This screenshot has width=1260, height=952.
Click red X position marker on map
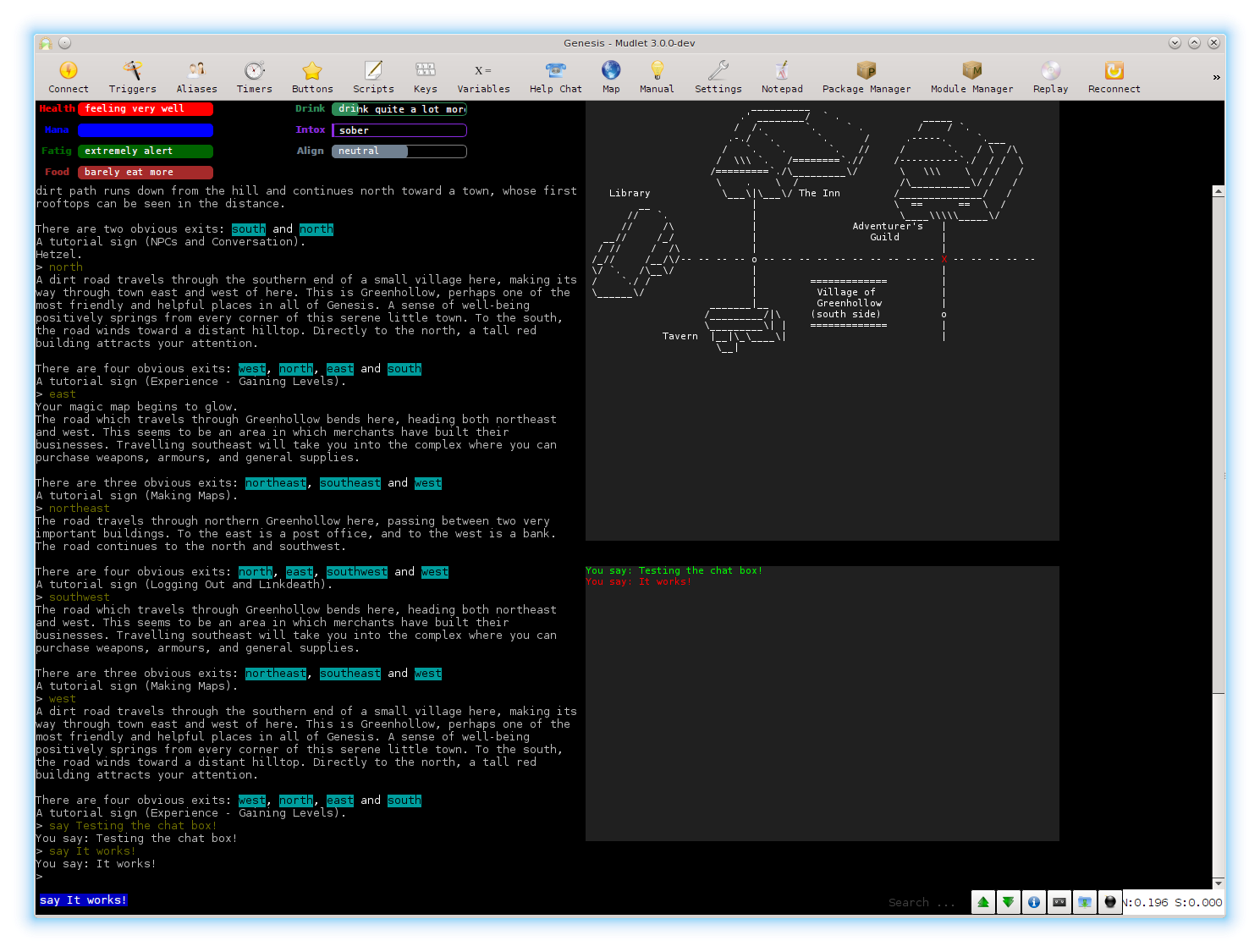pos(944,259)
